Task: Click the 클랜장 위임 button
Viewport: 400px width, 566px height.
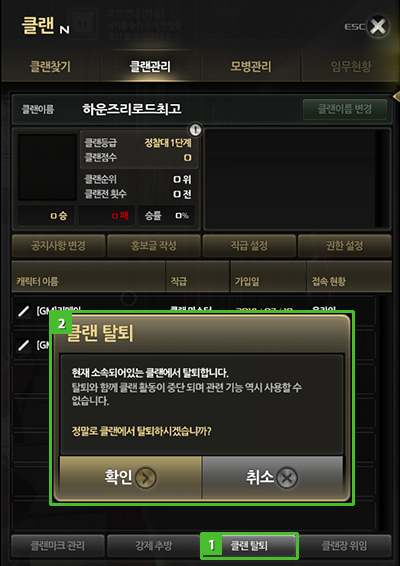Action: coord(345,545)
